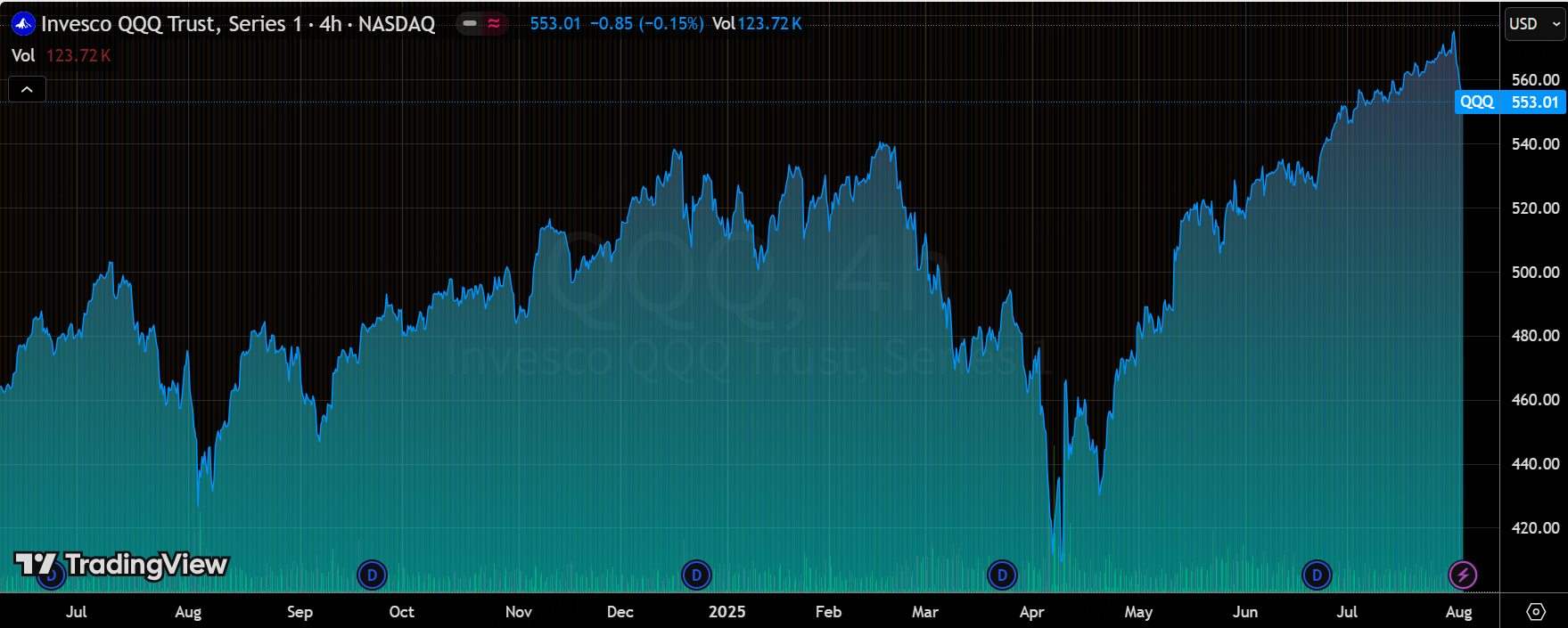Screen dimensions: 1568x628
Task: Click the −0.85 (−0.15%) change value
Action: point(647,24)
